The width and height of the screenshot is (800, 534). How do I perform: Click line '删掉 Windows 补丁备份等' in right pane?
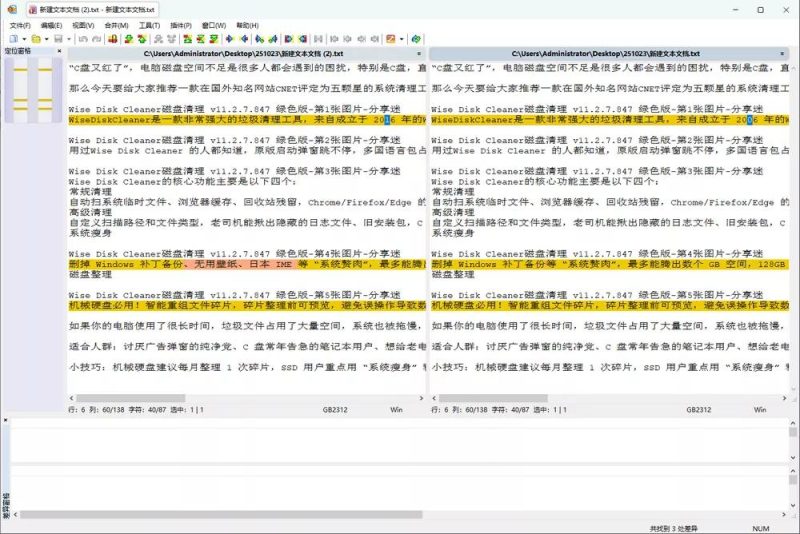point(610,264)
